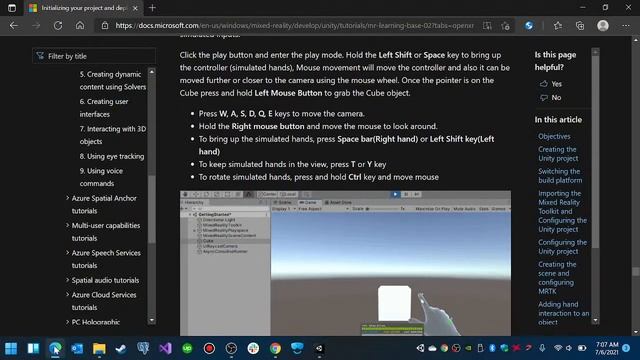This screenshot has height=360, width=640.
Task: Open a new browser tab
Action: [x=152, y=8]
